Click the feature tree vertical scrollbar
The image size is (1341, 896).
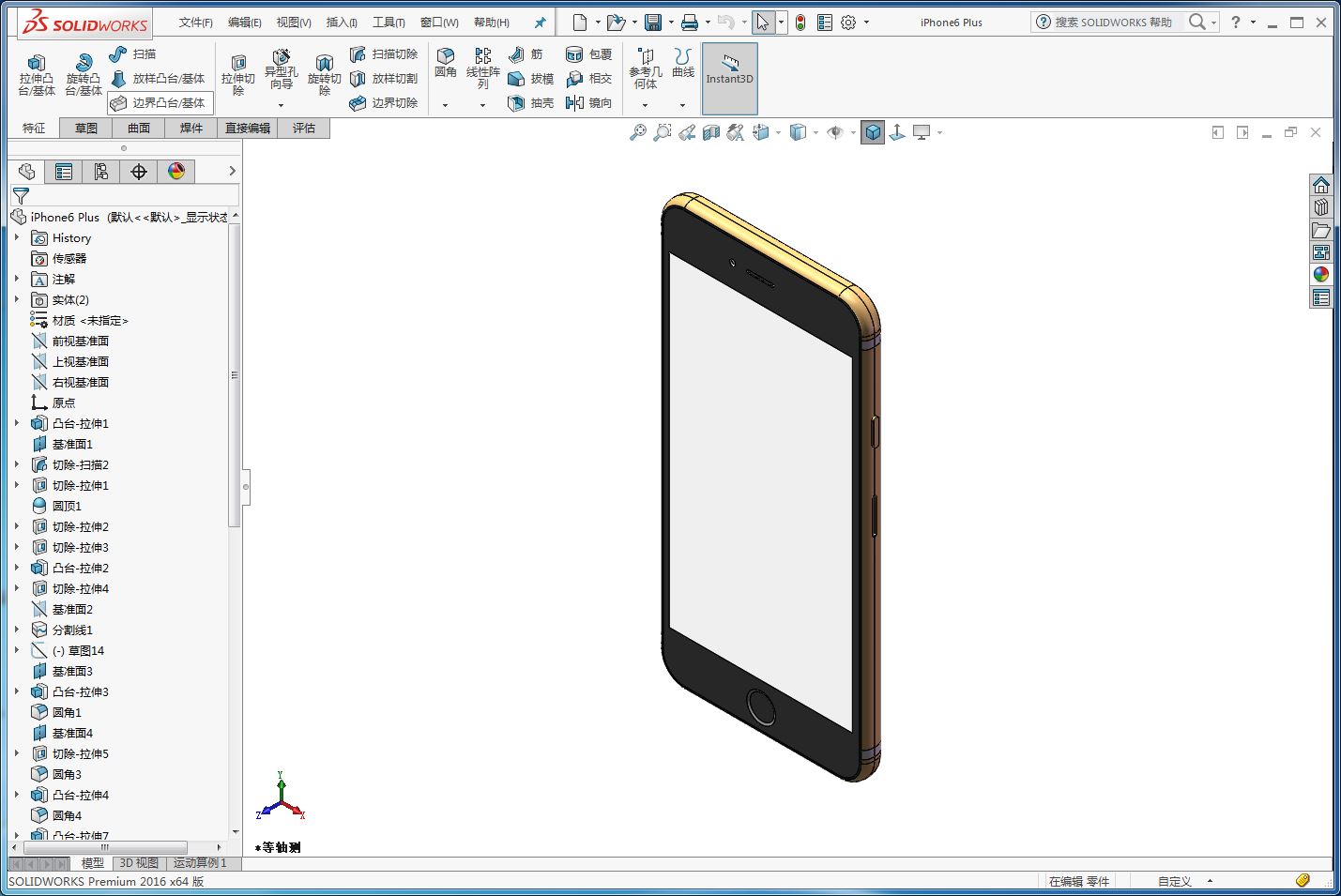(x=235, y=375)
